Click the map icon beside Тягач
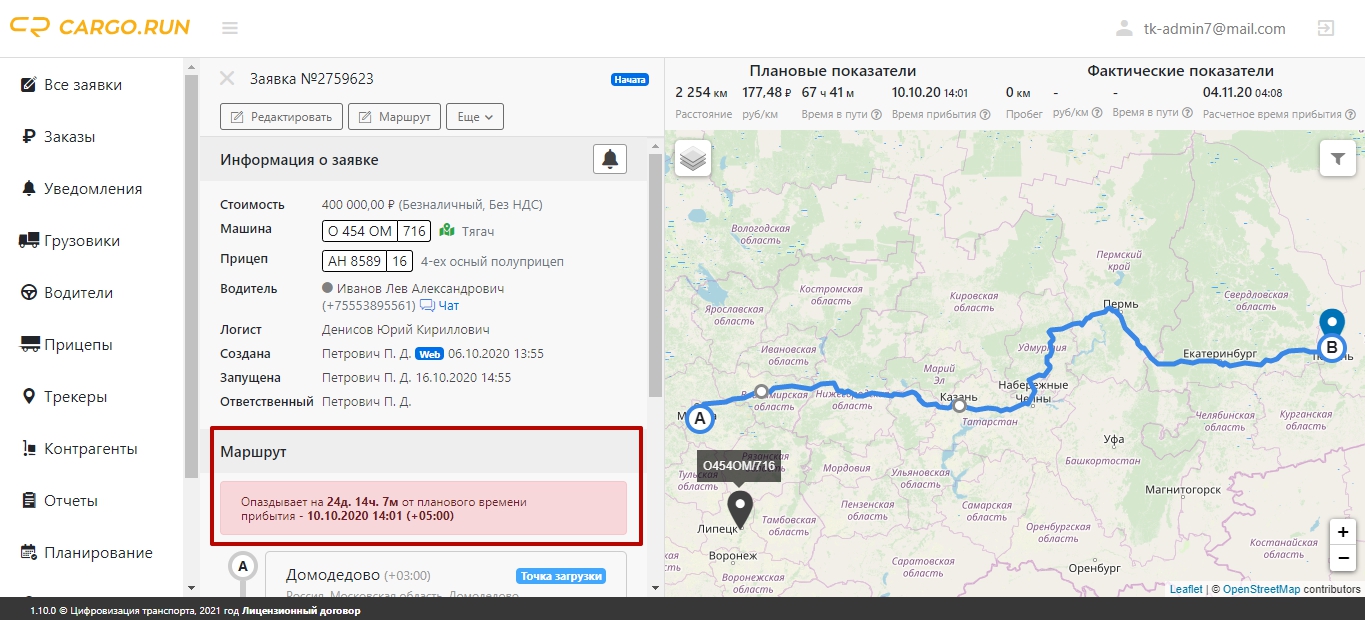Screen dimensions: 1365x620 pos(448,231)
